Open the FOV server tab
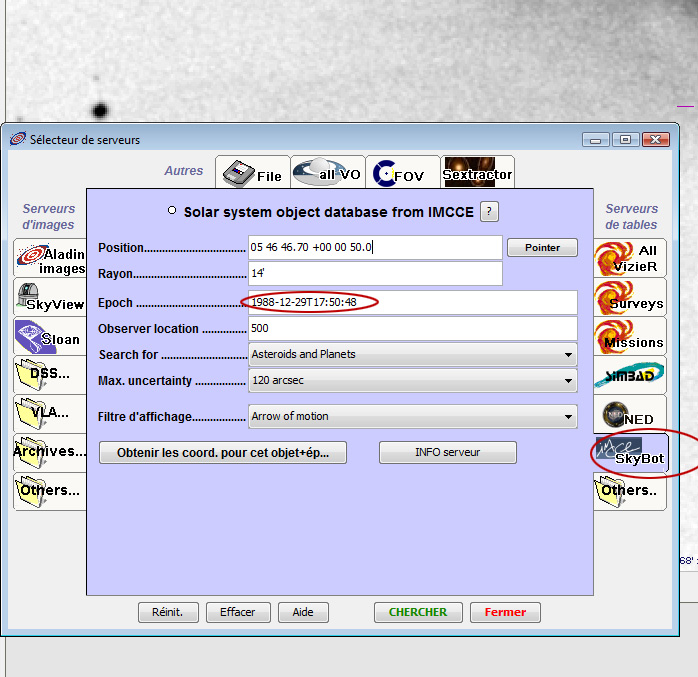Image resolution: width=698 pixels, height=677 pixels. (x=403, y=172)
